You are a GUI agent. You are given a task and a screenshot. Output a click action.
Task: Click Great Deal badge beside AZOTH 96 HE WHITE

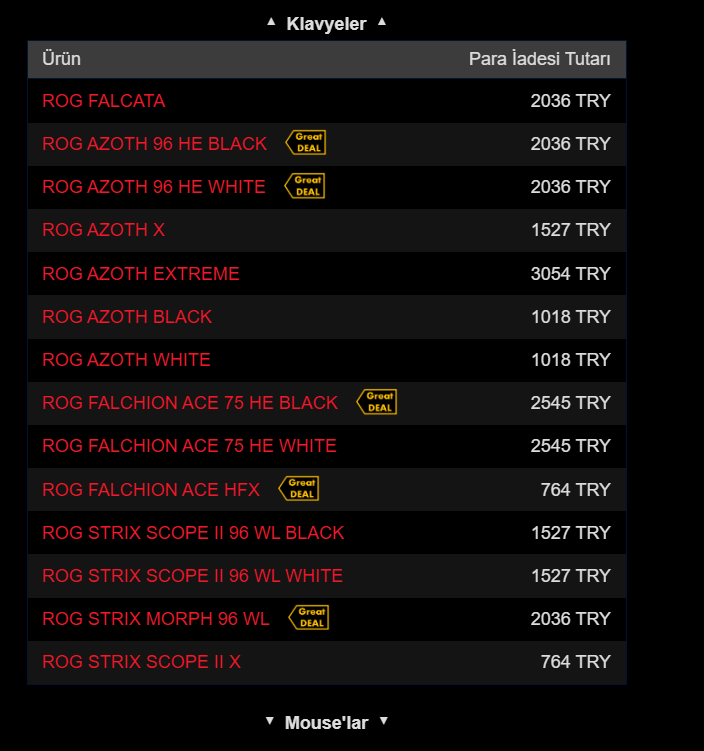pyautogui.click(x=305, y=186)
